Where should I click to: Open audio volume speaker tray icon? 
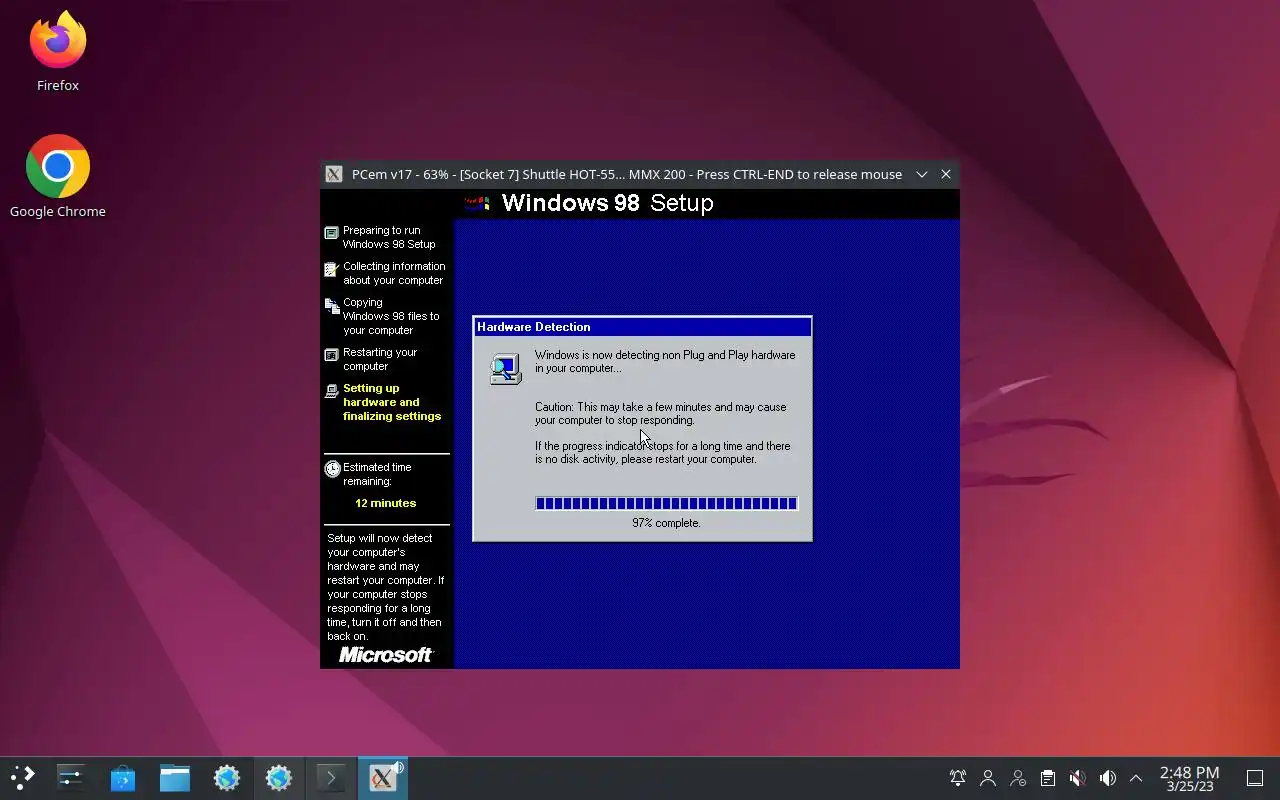coord(1107,778)
